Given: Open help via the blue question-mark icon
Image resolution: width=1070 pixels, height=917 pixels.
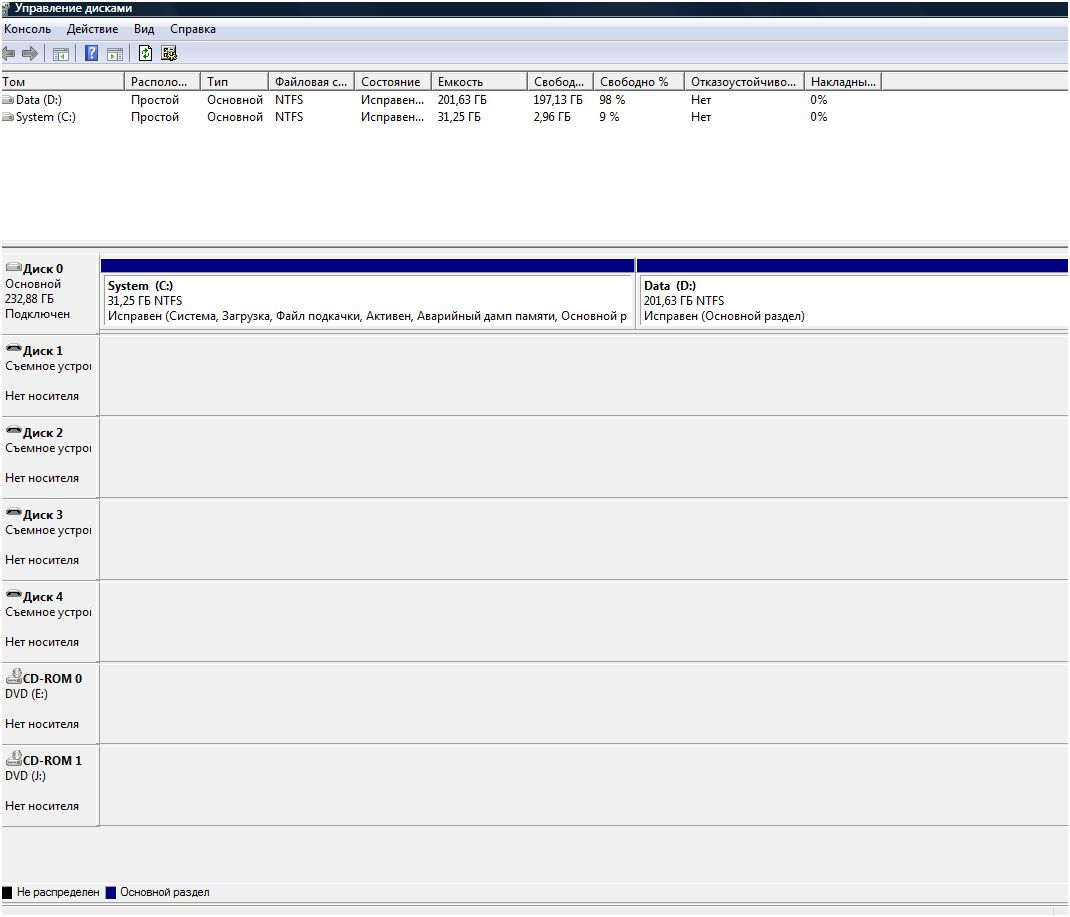Looking at the screenshot, I should (x=91, y=53).
